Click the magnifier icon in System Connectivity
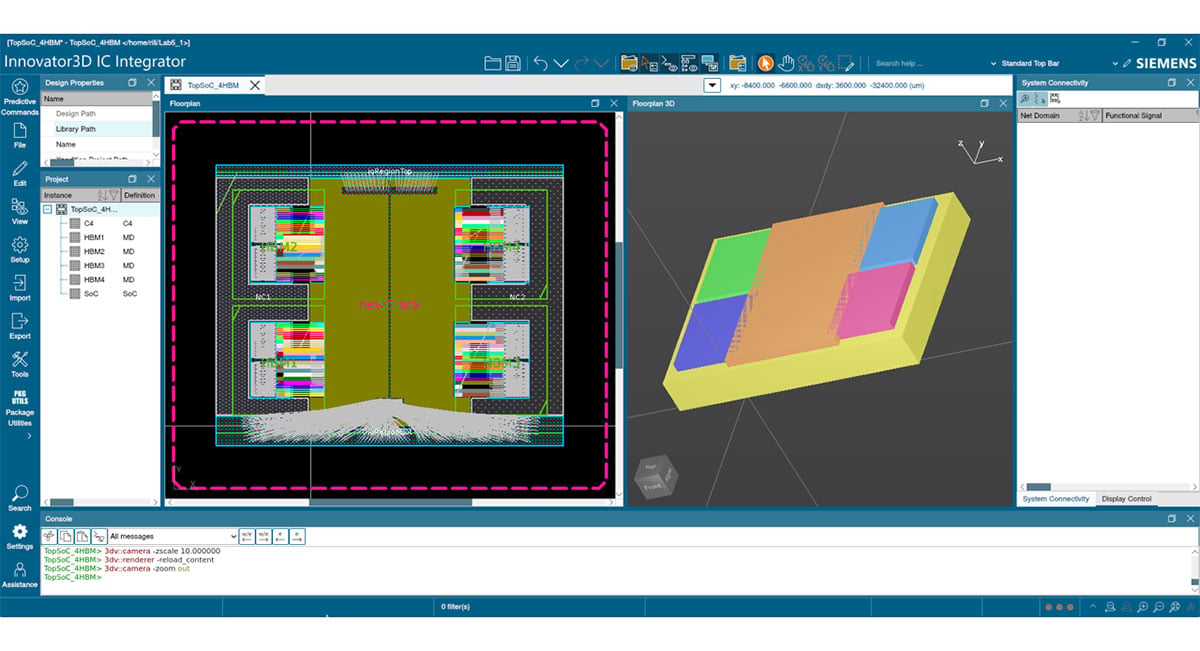 coord(1025,99)
